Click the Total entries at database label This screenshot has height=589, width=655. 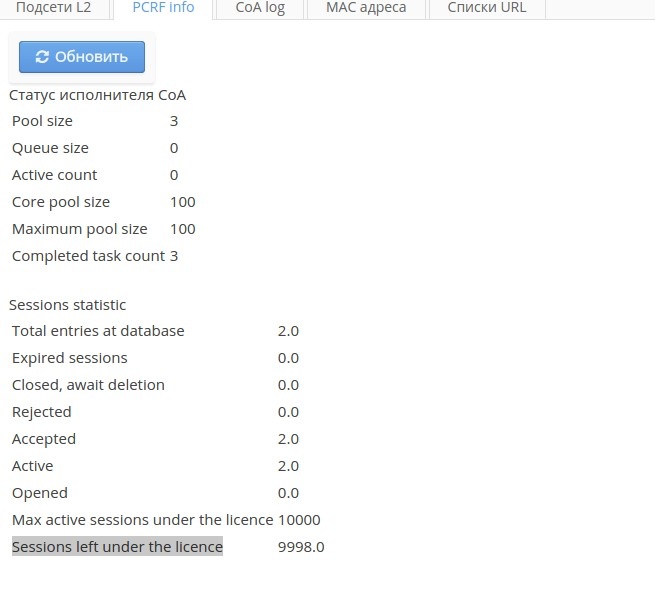[98, 331]
